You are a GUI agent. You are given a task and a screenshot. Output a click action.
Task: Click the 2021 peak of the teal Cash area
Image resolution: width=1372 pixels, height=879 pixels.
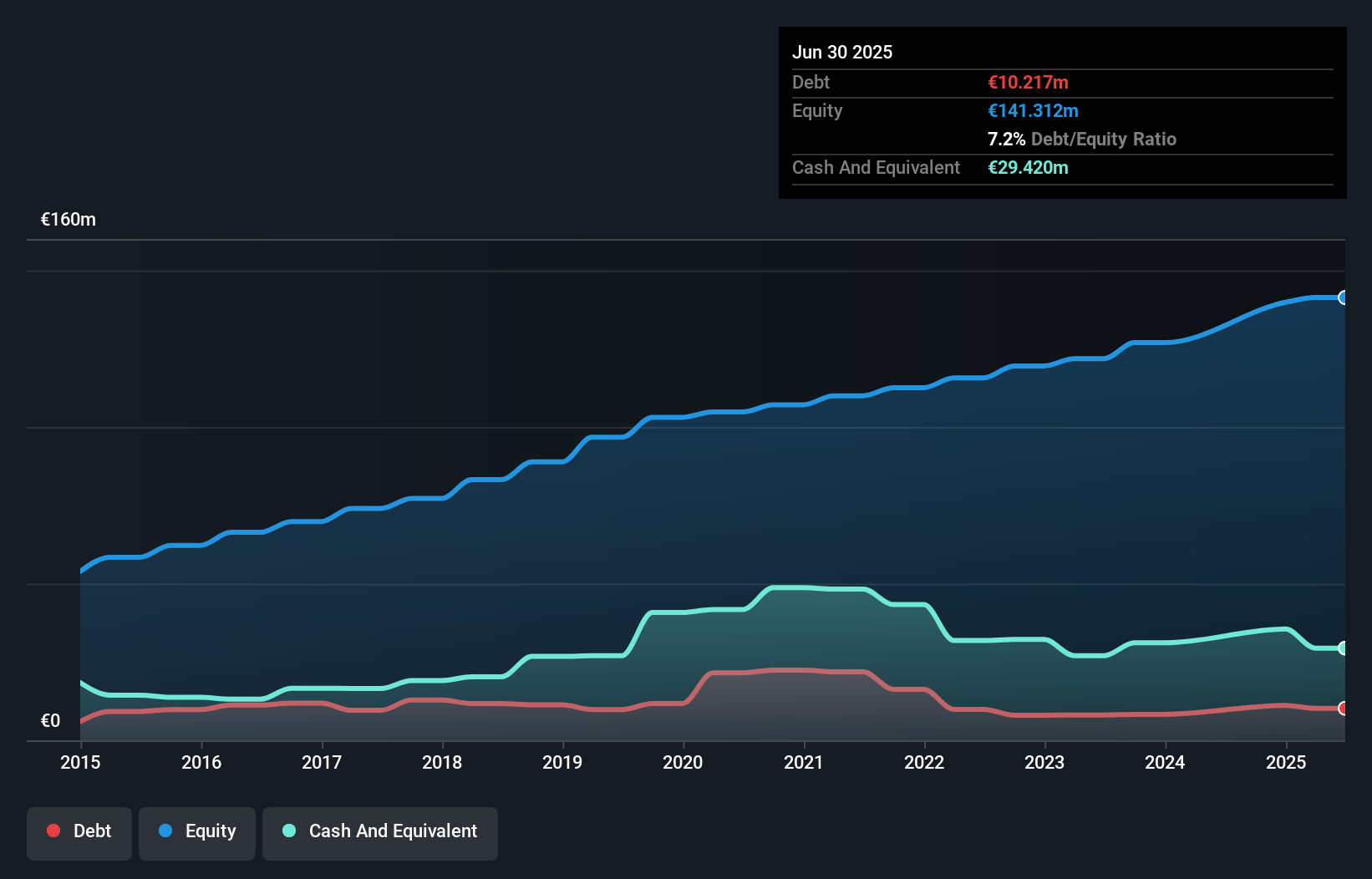pyautogui.click(x=804, y=587)
